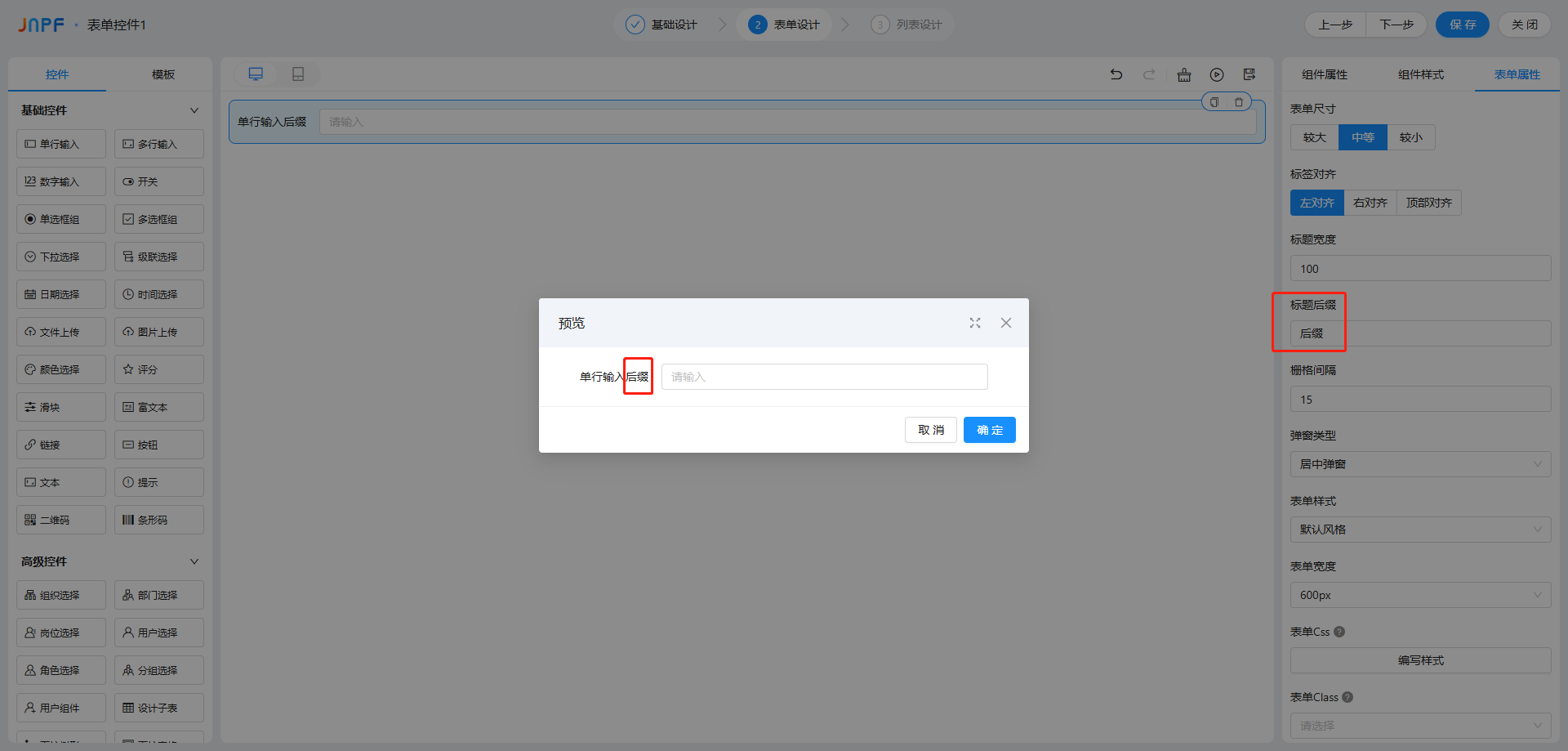Open the 组件样式 tab
The image size is (1568, 751).
click(x=1421, y=74)
